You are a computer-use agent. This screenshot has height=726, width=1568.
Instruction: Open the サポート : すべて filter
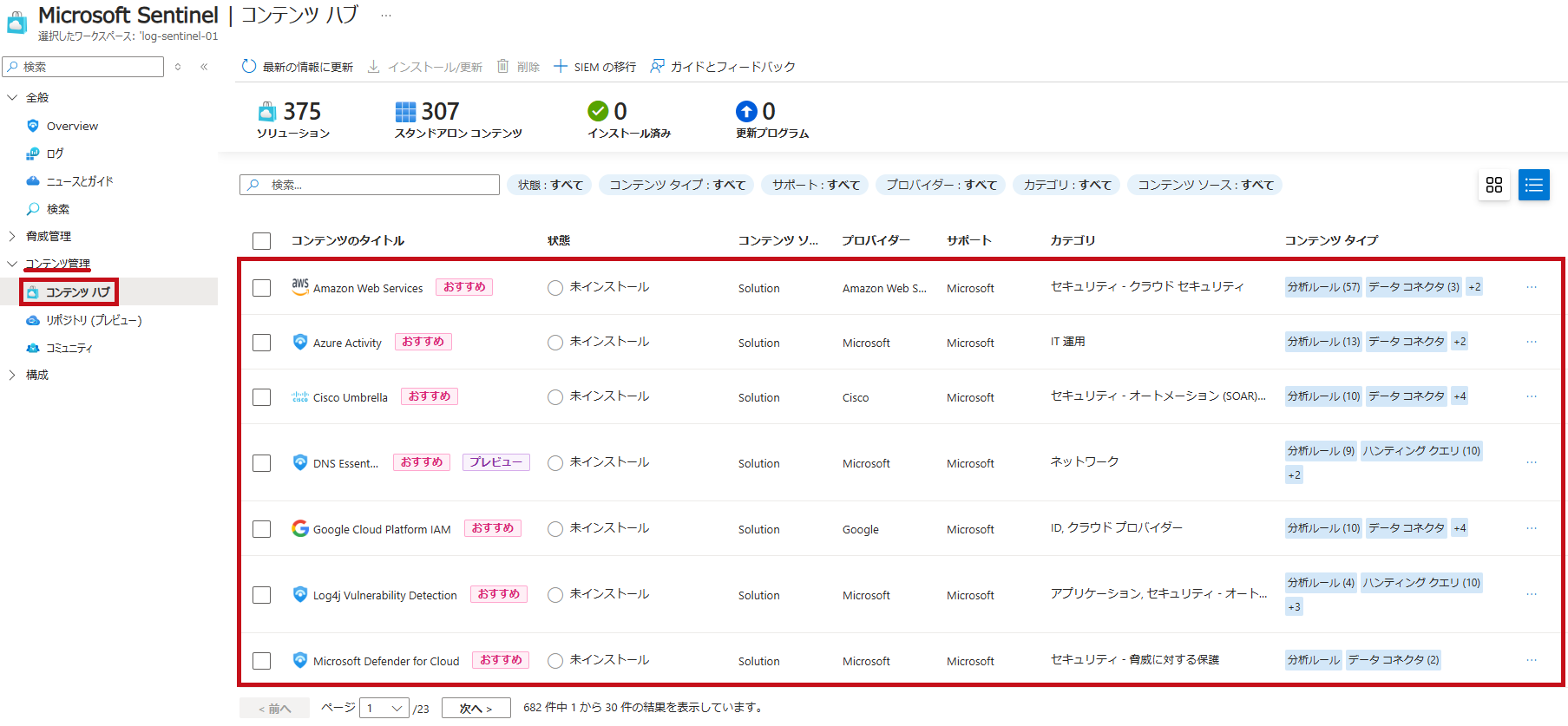pyautogui.click(x=816, y=185)
